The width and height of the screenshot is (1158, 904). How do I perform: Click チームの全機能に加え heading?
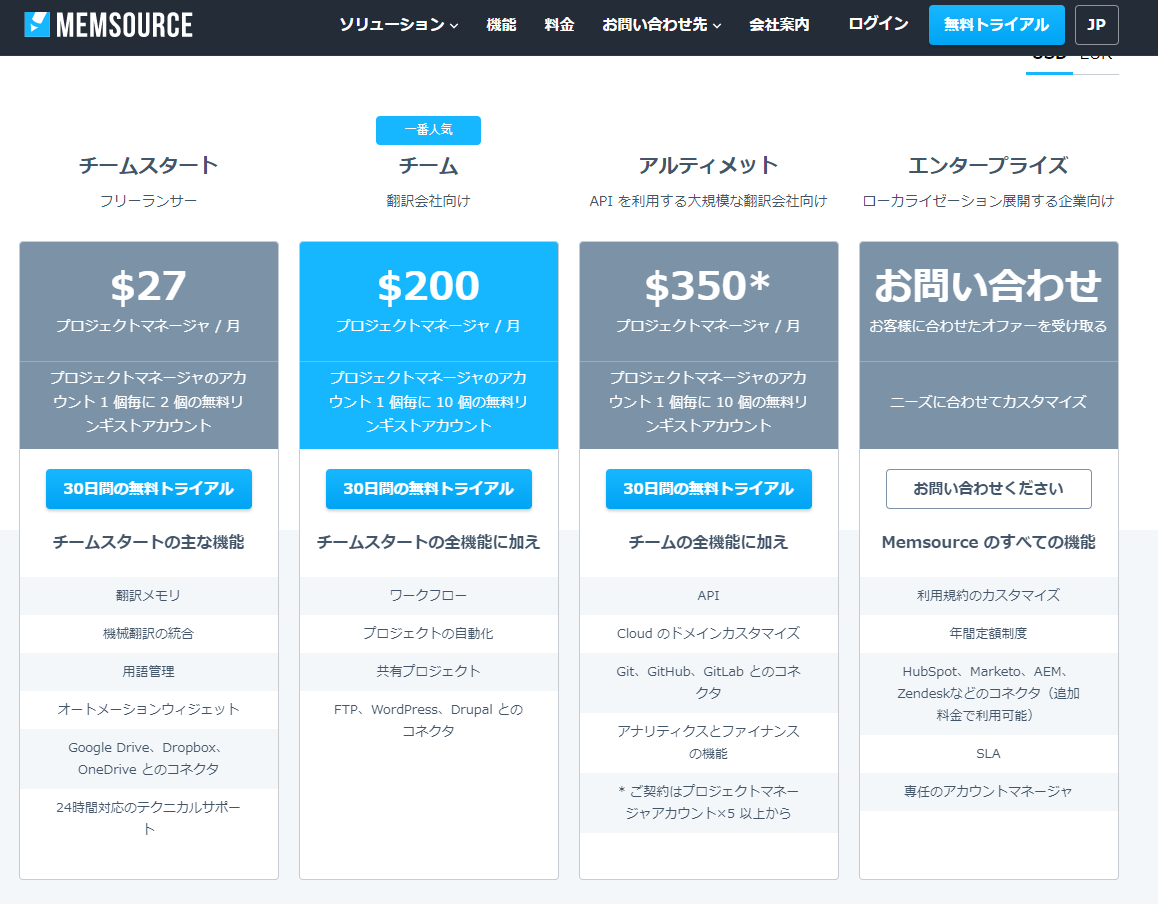pos(708,542)
